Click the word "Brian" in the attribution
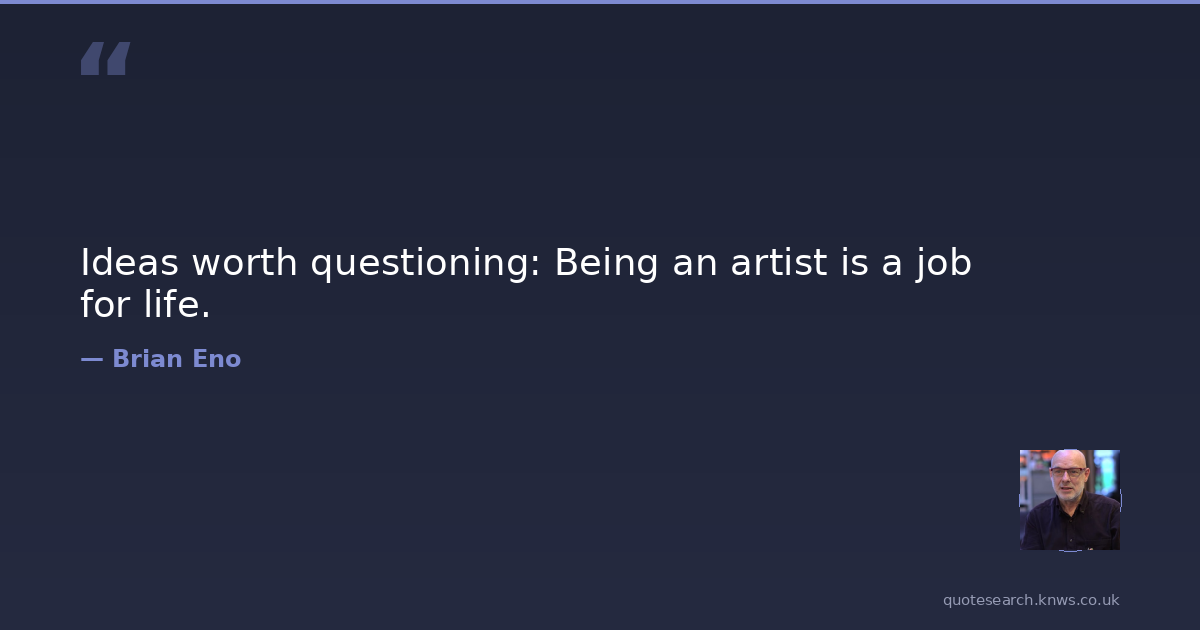 [x=148, y=359]
